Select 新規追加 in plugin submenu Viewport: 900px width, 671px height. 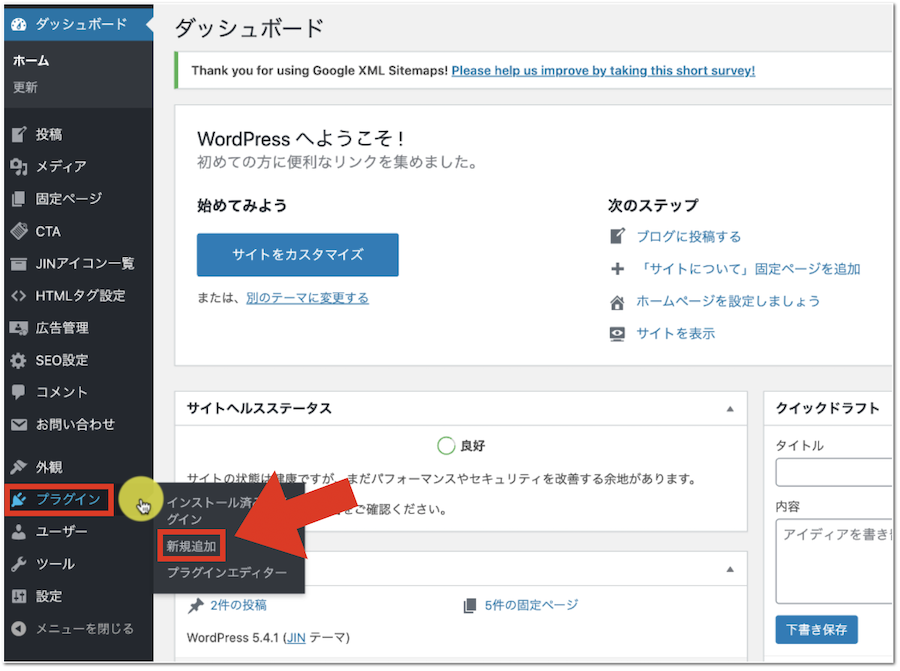191,547
